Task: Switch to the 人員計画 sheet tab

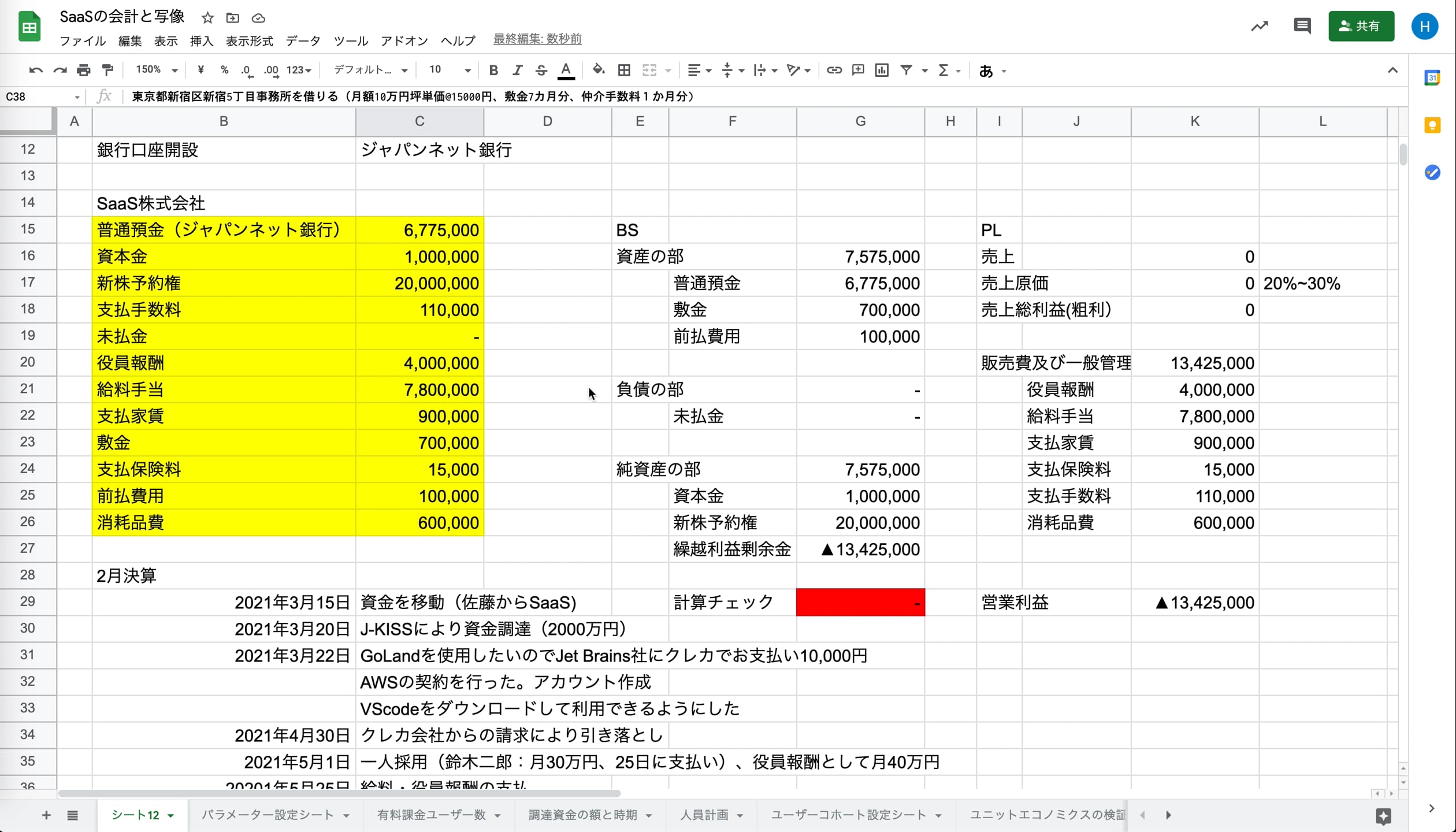Action: (704, 815)
